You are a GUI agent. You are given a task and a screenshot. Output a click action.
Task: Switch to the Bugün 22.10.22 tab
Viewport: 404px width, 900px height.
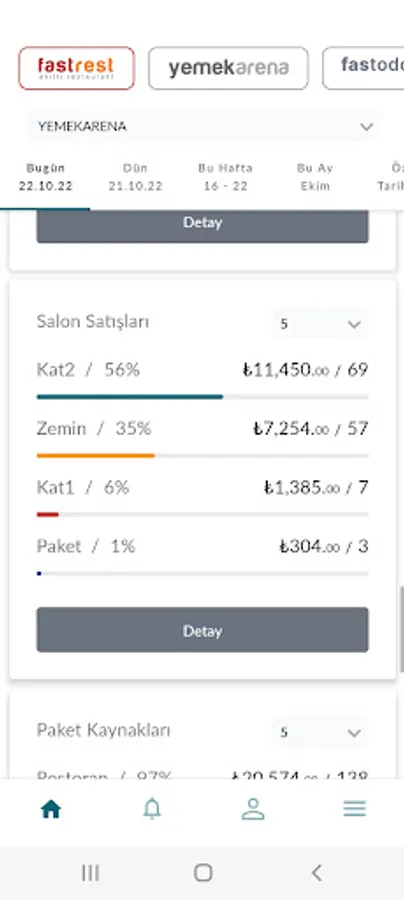[45, 177]
